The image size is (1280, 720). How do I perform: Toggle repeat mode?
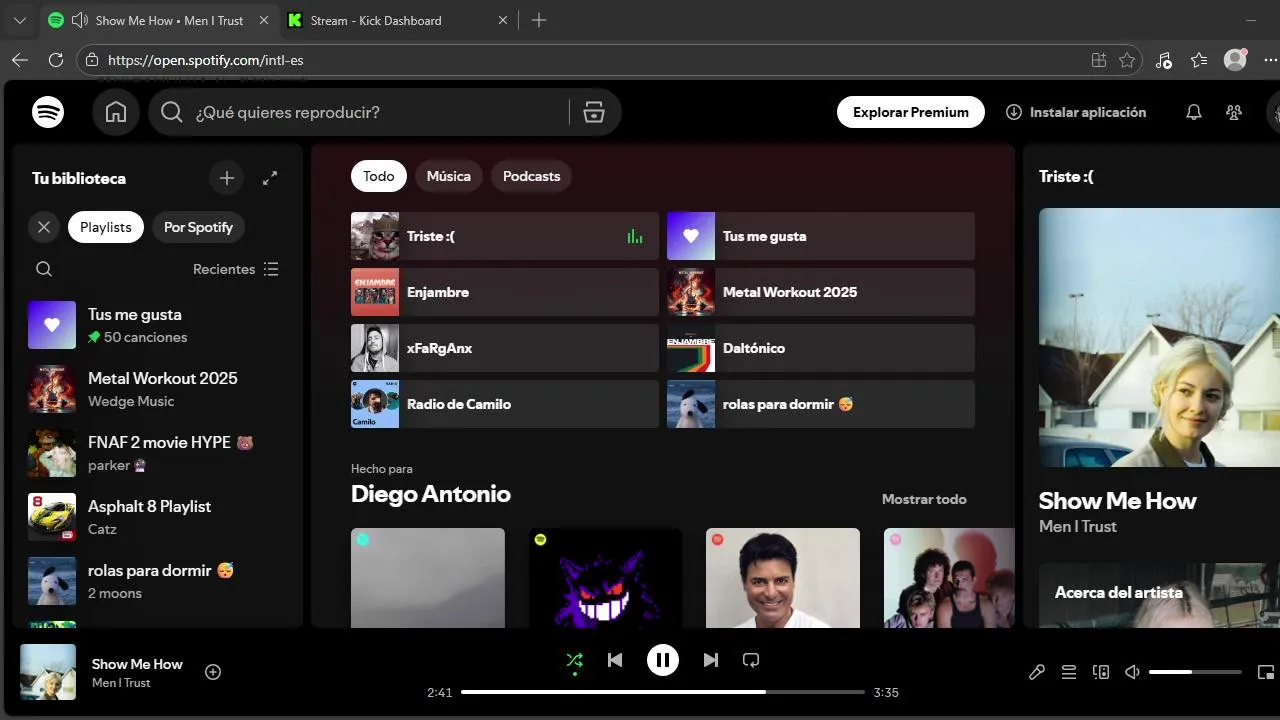751,660
